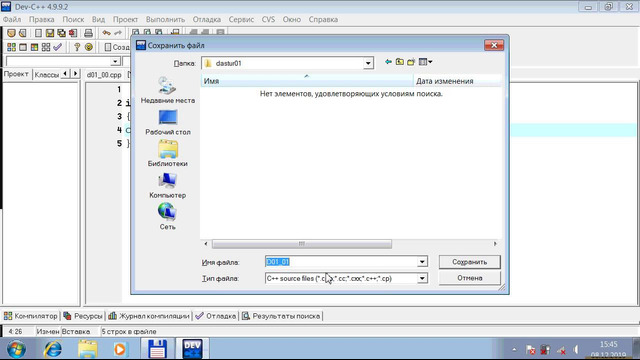640x360 pixels.
Task: Expand the Тип файла file type dropdown
Action: pyautogui.click(x=422, y=278)
